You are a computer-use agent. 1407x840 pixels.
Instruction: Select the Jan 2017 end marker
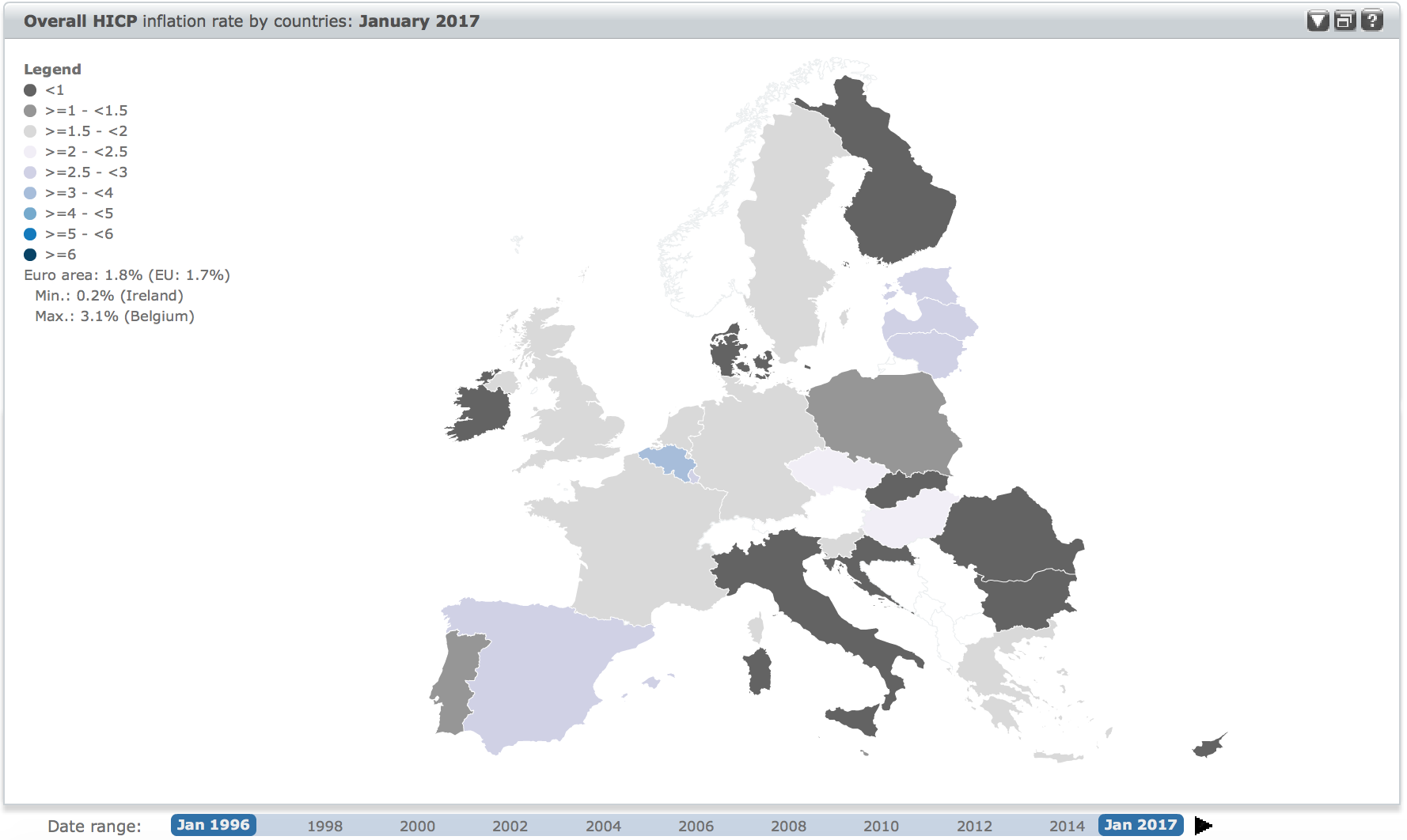(x=1140, y=825)
